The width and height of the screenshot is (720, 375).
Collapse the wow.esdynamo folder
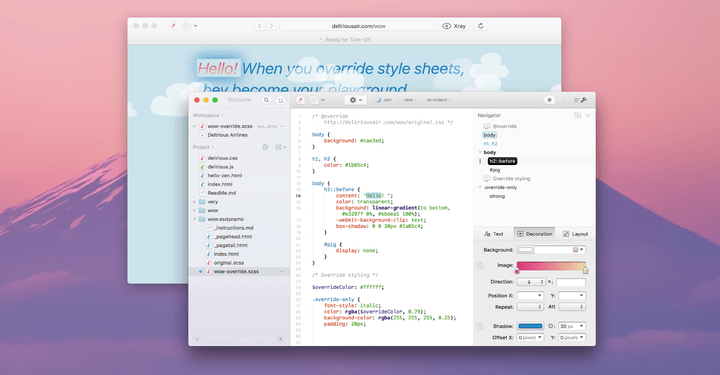coord(195,219)
